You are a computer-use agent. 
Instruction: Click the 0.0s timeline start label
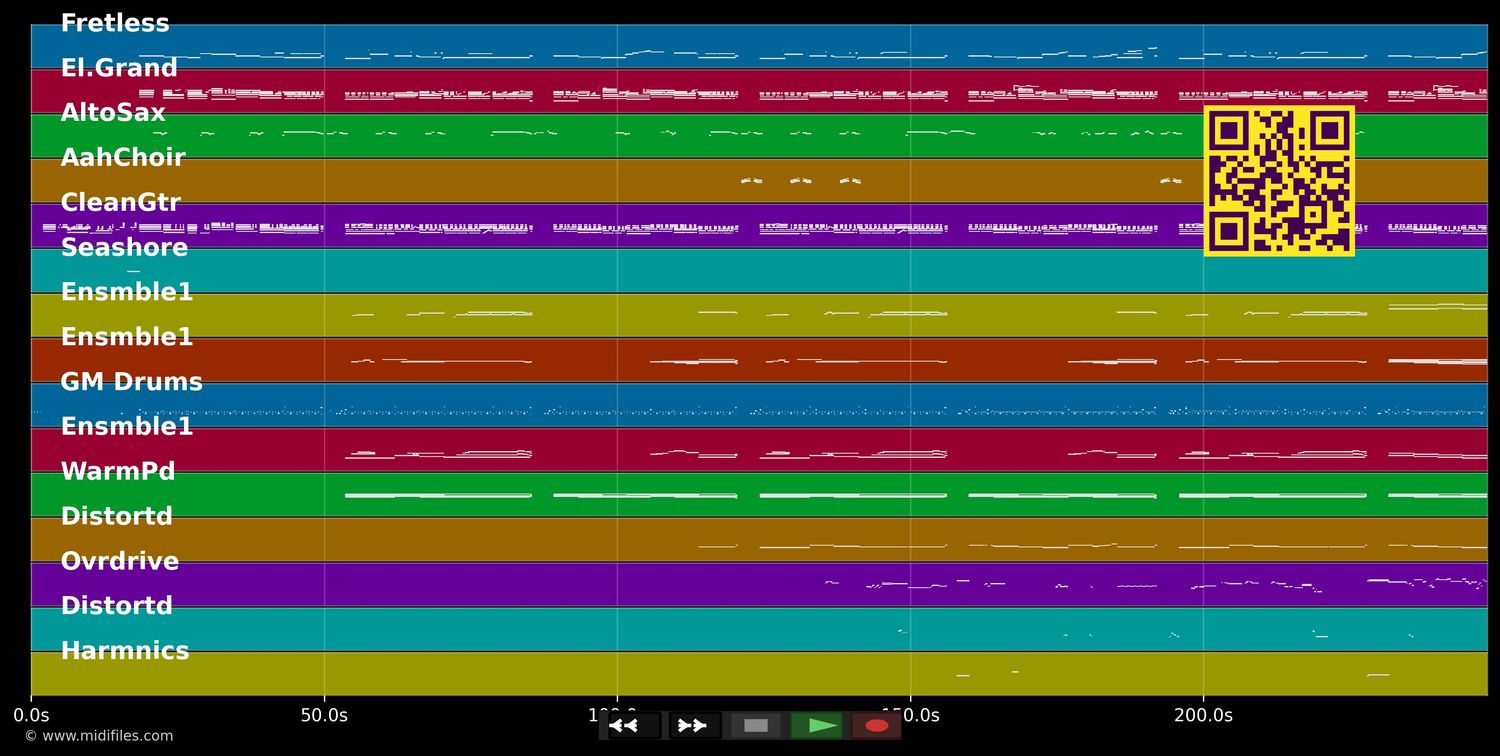pyautogui.click(x=31, y=715)
